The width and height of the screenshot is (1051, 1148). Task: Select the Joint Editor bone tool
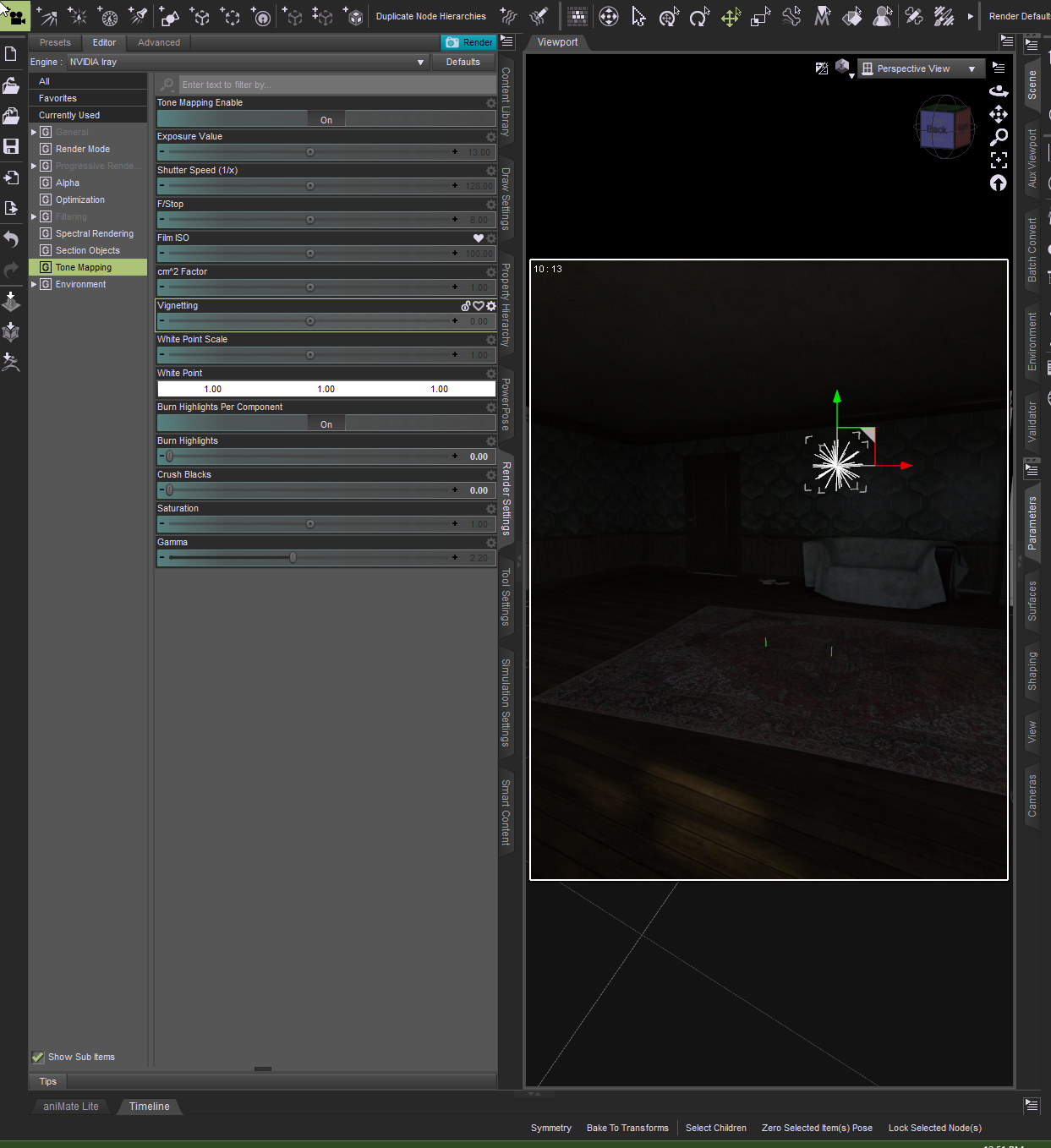coord(791,16)
